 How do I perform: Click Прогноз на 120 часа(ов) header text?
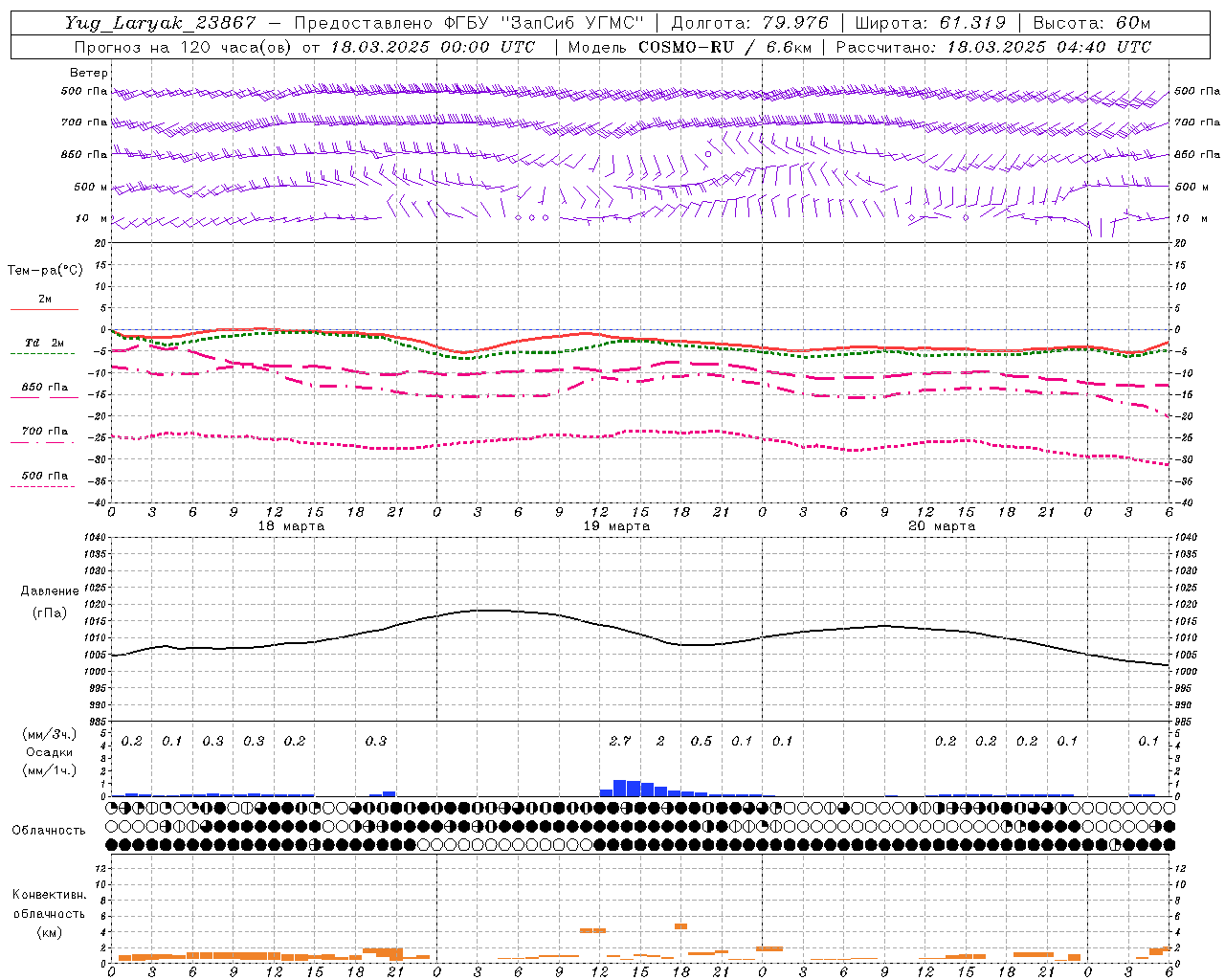click(x=184, y=47)
